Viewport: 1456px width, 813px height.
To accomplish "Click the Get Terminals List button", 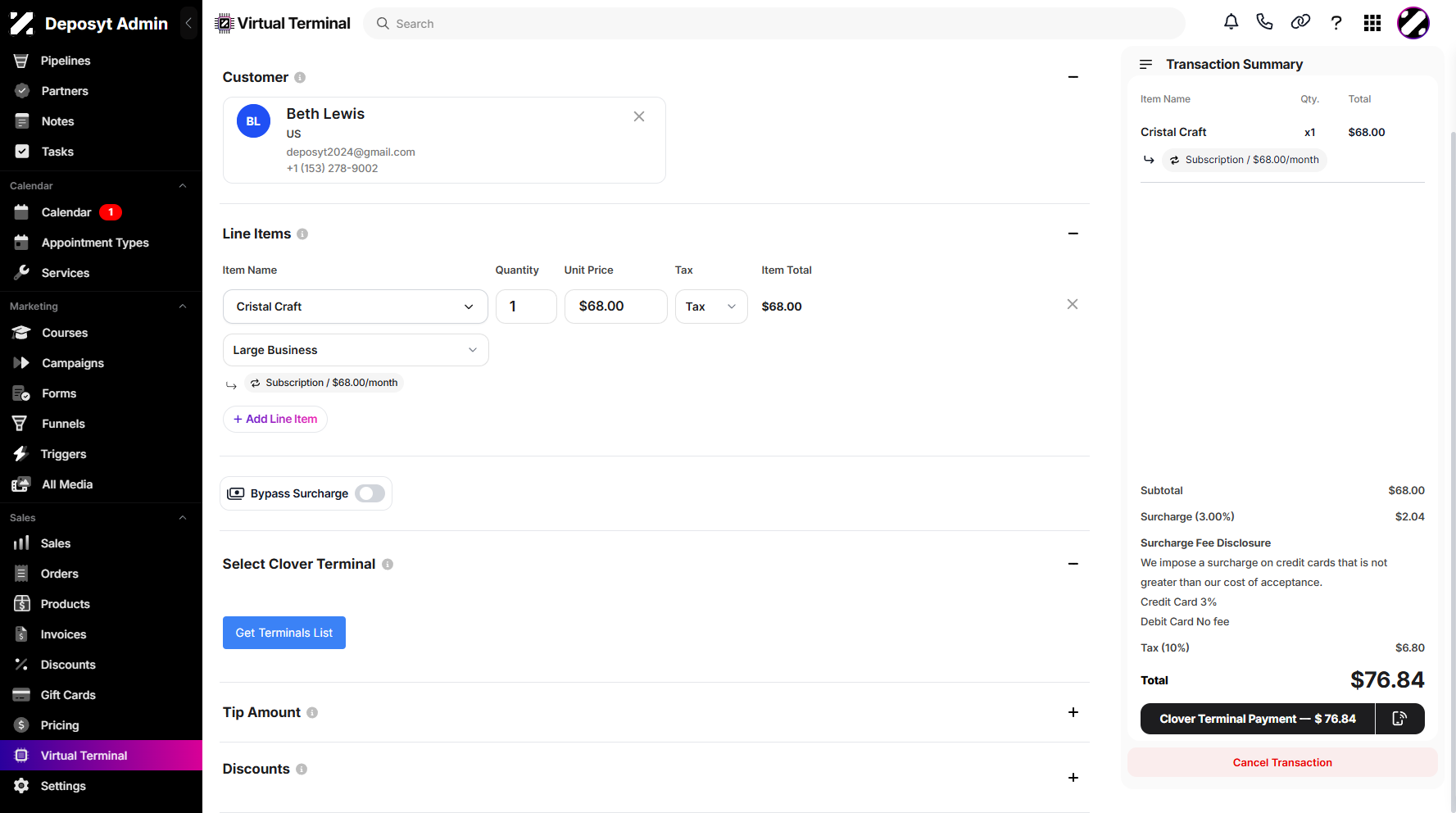I will coord(284,633).
